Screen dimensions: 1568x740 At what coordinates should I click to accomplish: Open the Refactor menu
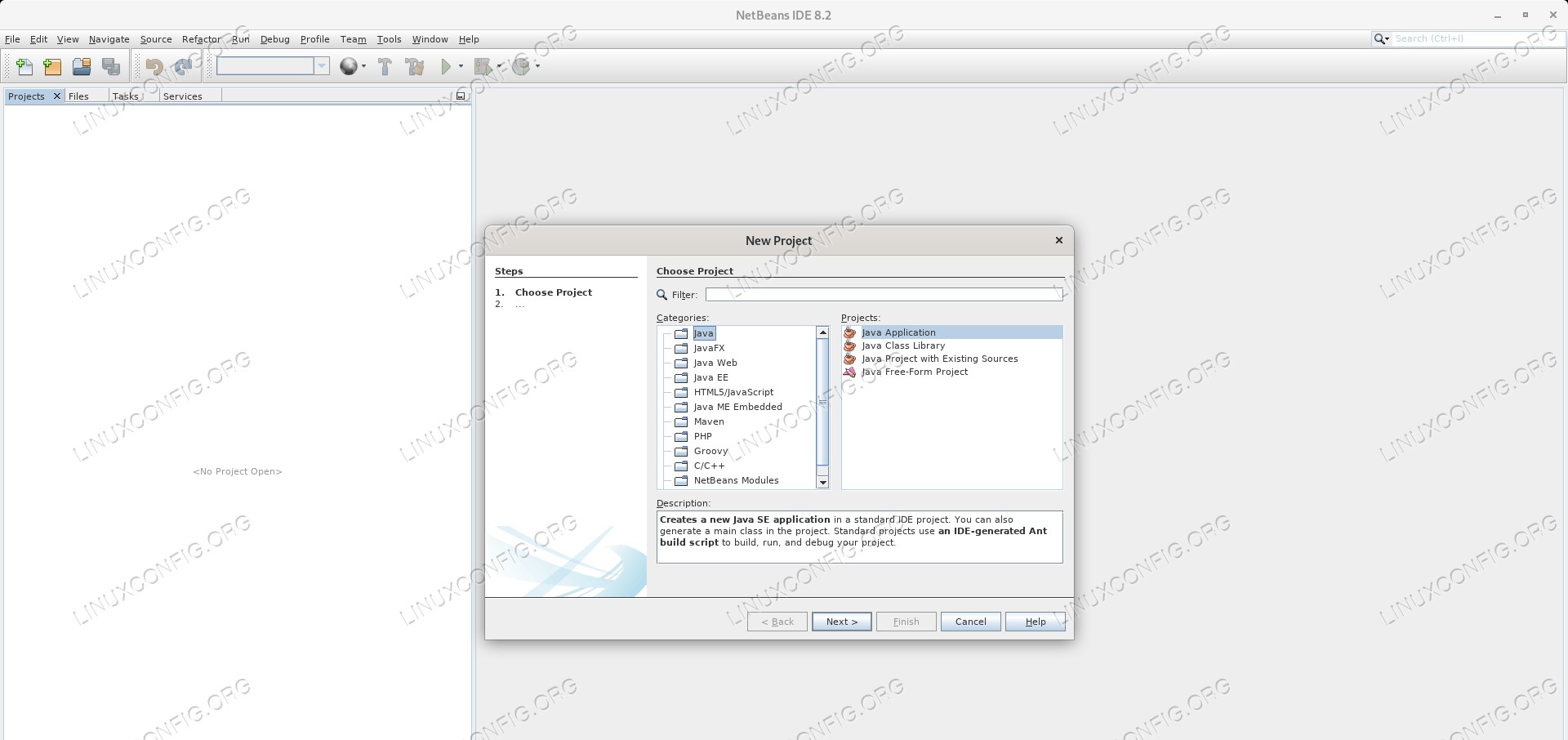tap(202, 39)
